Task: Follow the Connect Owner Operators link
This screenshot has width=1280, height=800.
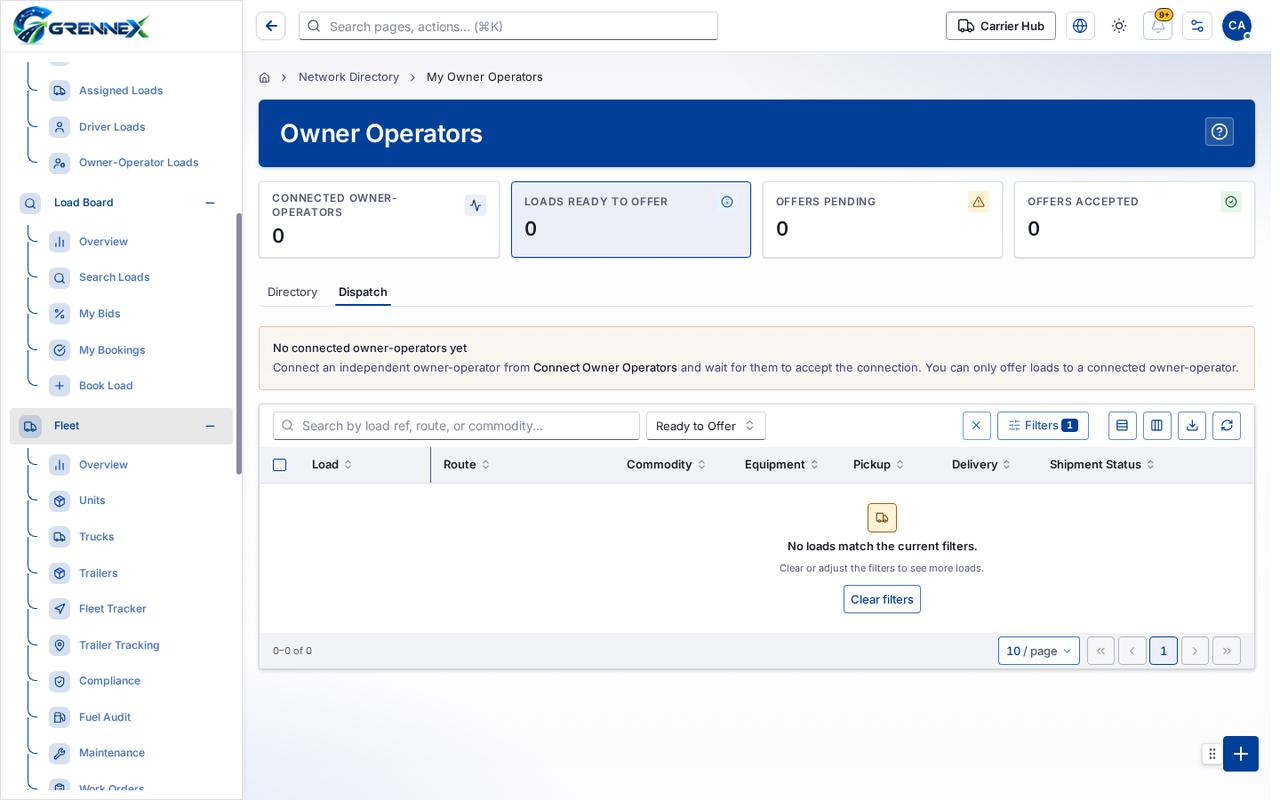Action: coord(605,368)
